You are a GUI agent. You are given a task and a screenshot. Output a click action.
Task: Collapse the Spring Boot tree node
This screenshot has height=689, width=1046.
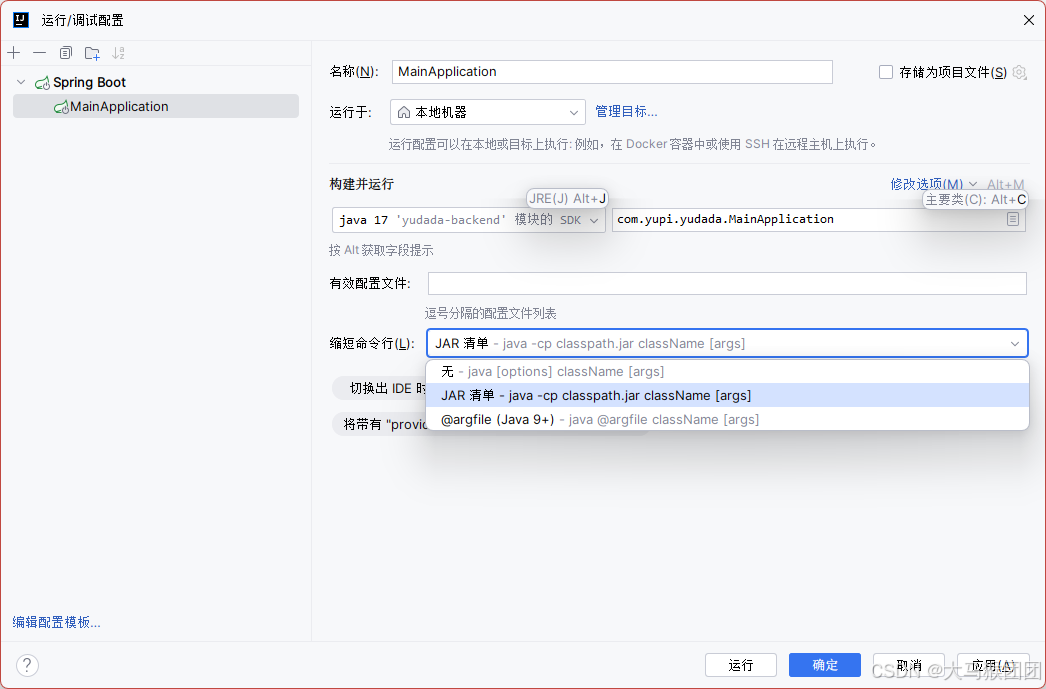point(21,82)
